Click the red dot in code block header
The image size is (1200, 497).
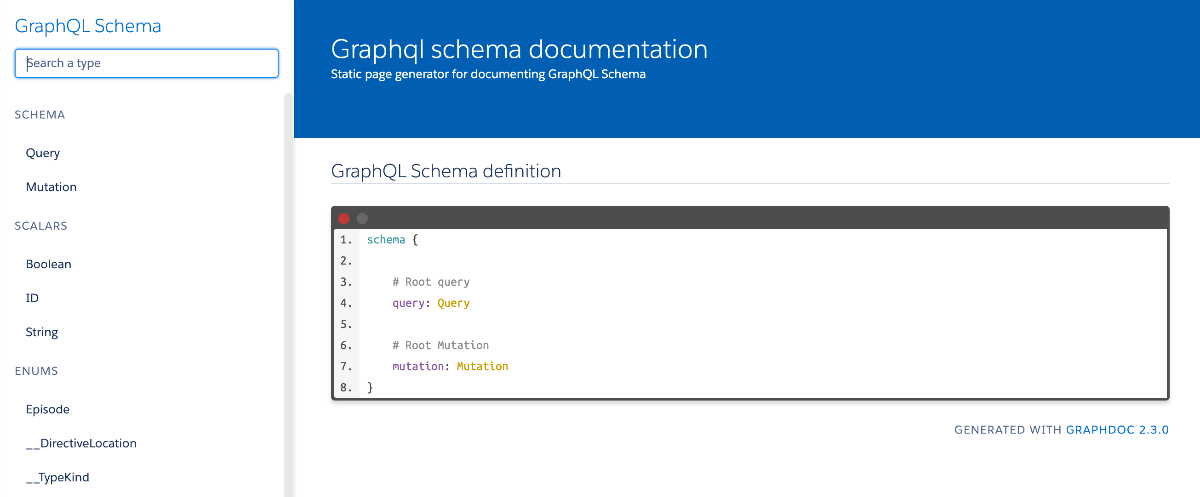pyautogui.click(x=344, y=218)
